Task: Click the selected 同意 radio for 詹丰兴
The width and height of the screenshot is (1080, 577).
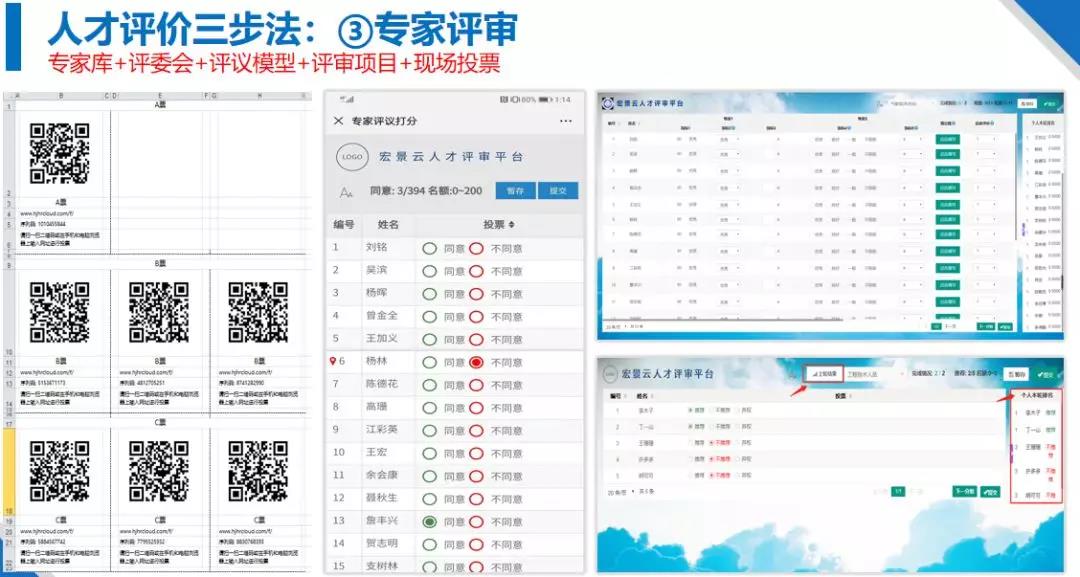Action: [430, 521]
